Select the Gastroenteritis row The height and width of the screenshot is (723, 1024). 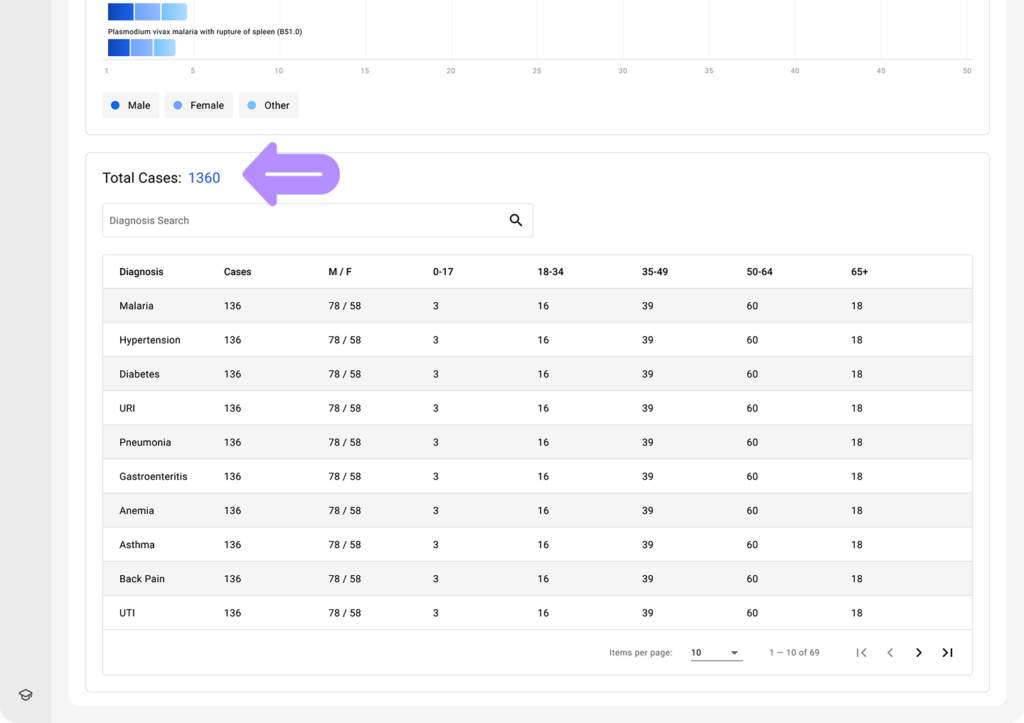pyautogui.click(x=537, y=476)
